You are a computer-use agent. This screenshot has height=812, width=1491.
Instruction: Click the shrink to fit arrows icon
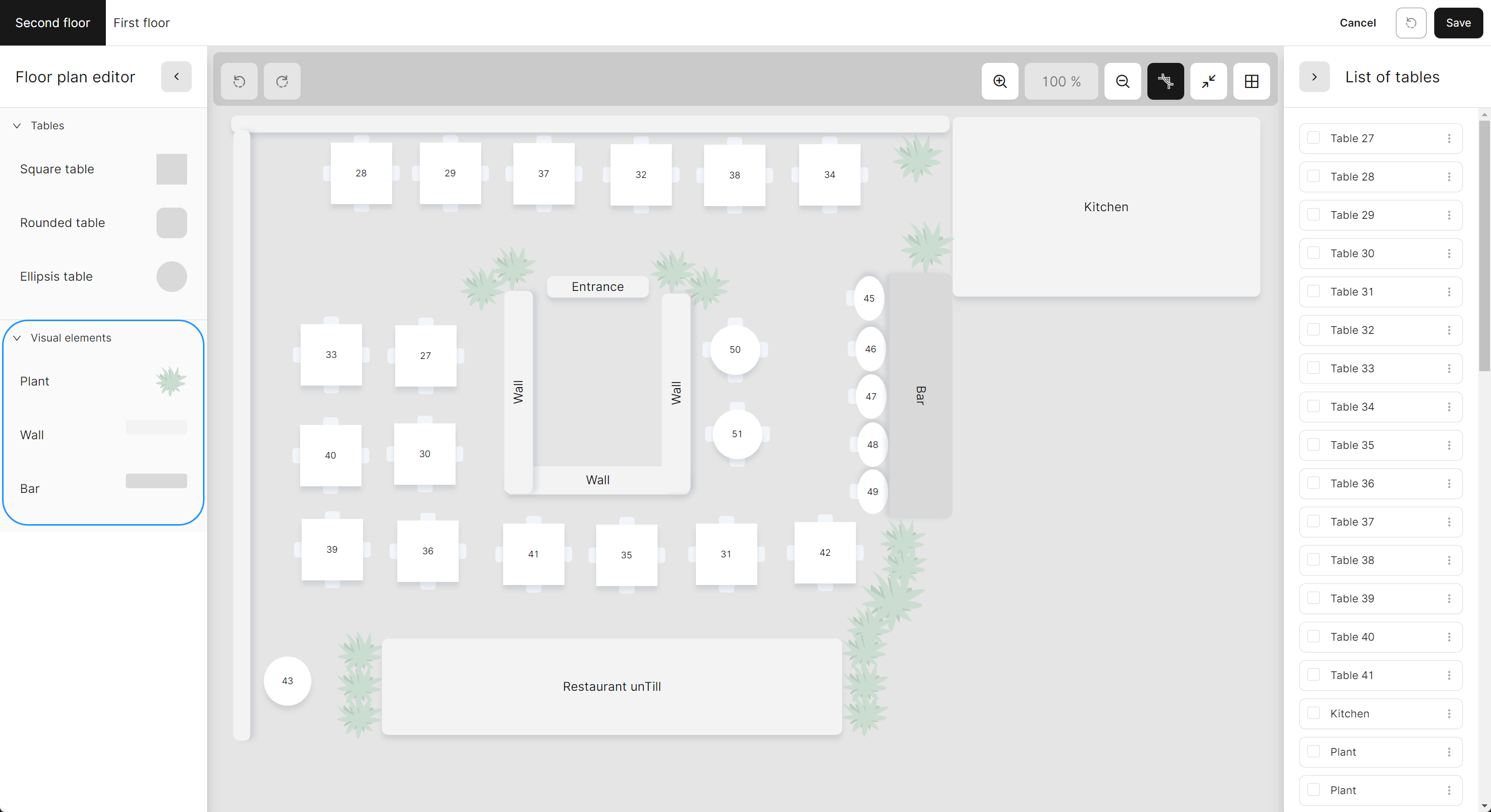pyautogui.click(x=1208, y=82)
